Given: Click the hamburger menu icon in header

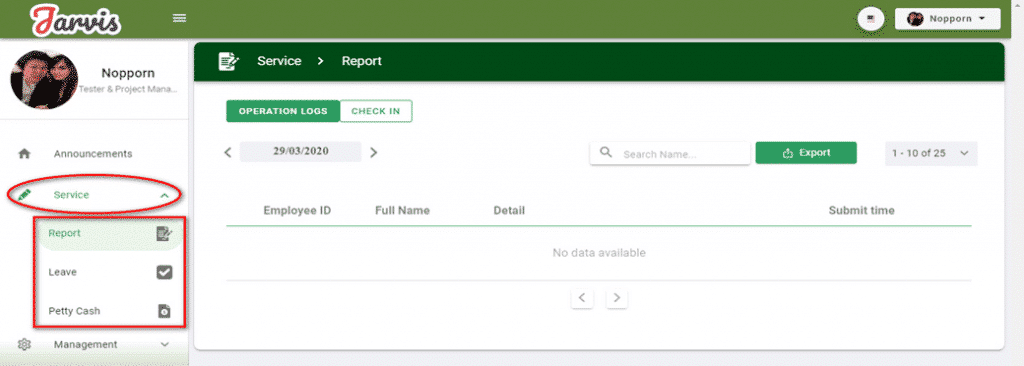Looking at the screenshot, I should 180,18.
